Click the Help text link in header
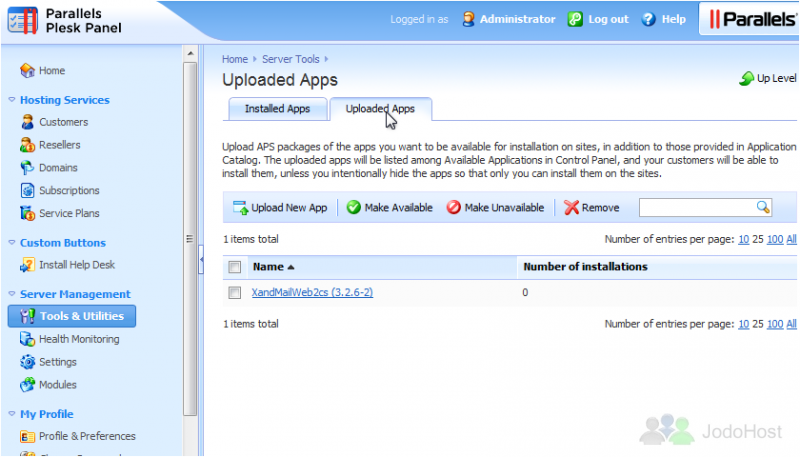Viewport: 800px width, 457px height. tap(673, 19)
